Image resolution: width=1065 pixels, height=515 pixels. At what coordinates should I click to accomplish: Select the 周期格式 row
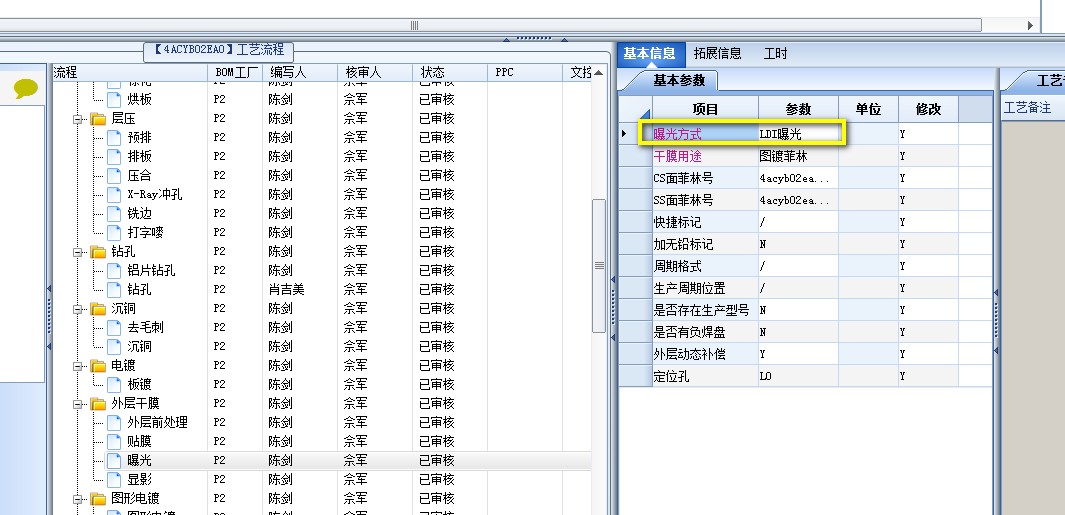click(x=806, y=266)
